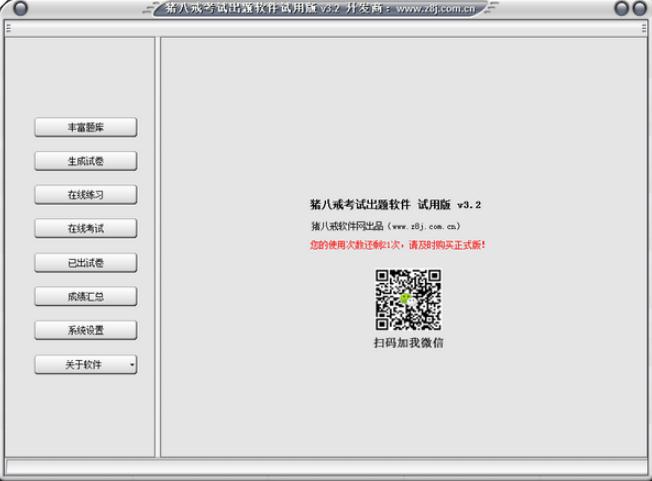The image size is (652, 481).
Task: Open 系统设置 system settings
Action: tap(86, 330)
